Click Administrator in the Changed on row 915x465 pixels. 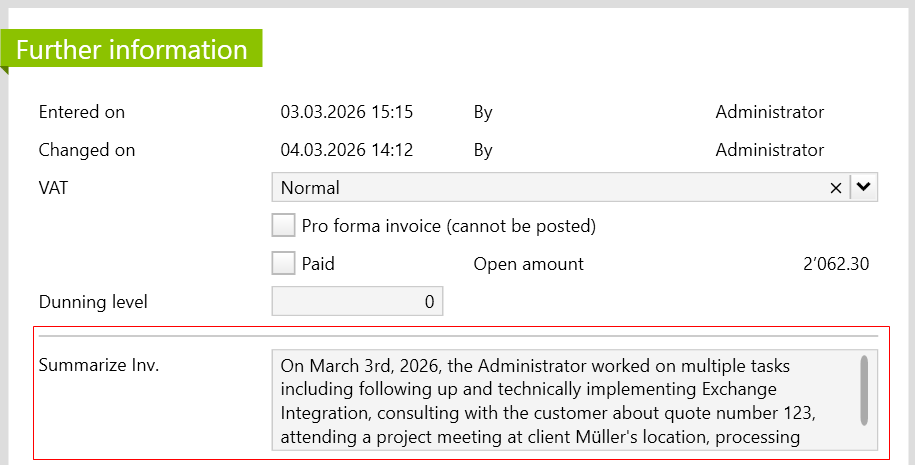769,150
